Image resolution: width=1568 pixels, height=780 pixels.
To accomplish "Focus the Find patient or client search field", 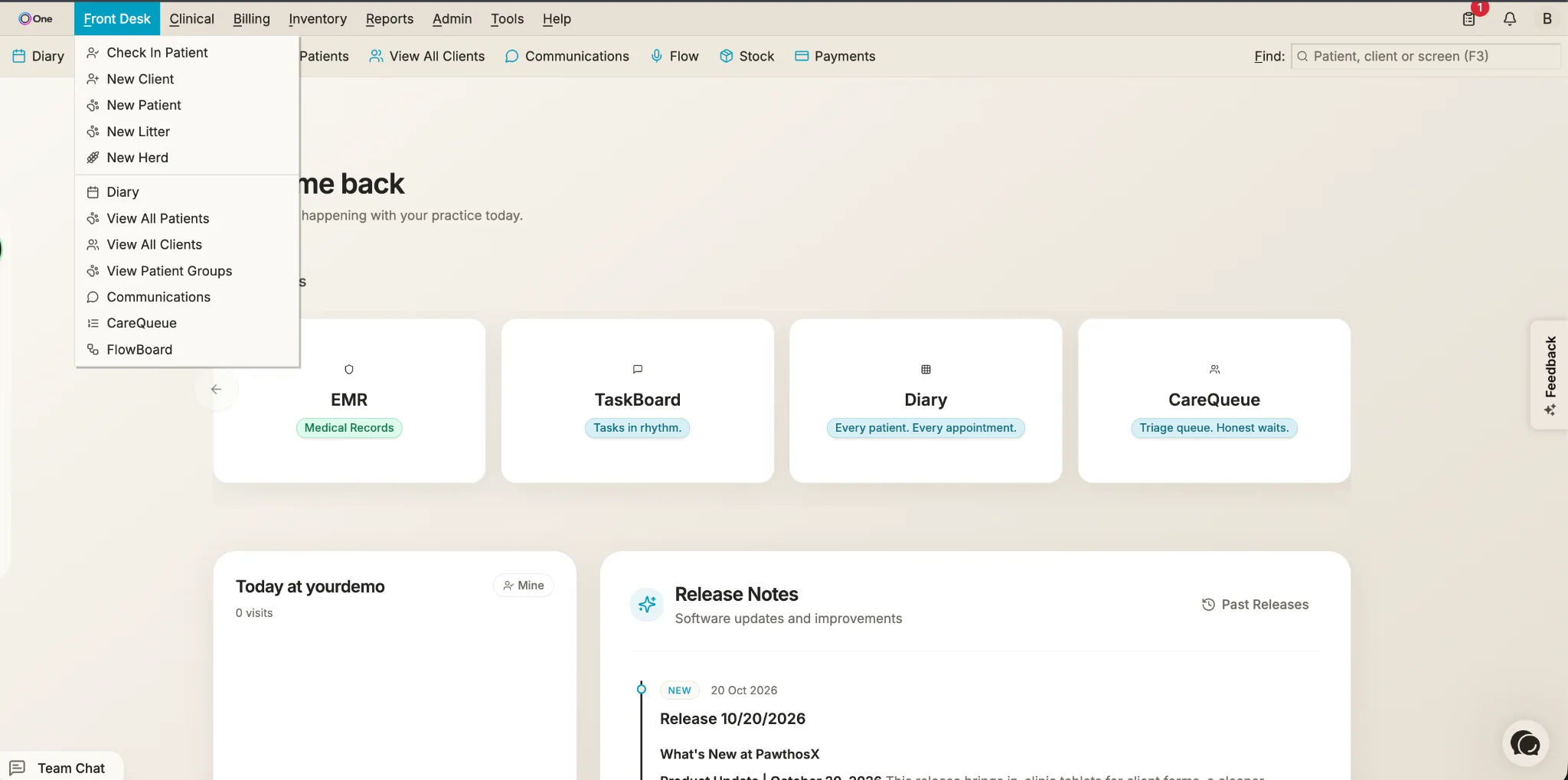I will pyautogui.click(x=1426, y=56).
